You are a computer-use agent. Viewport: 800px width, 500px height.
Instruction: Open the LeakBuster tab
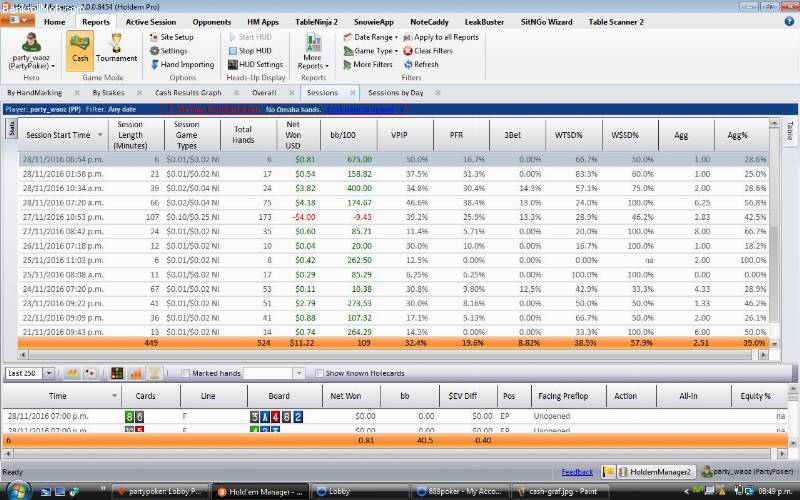(x=484, y=22)
